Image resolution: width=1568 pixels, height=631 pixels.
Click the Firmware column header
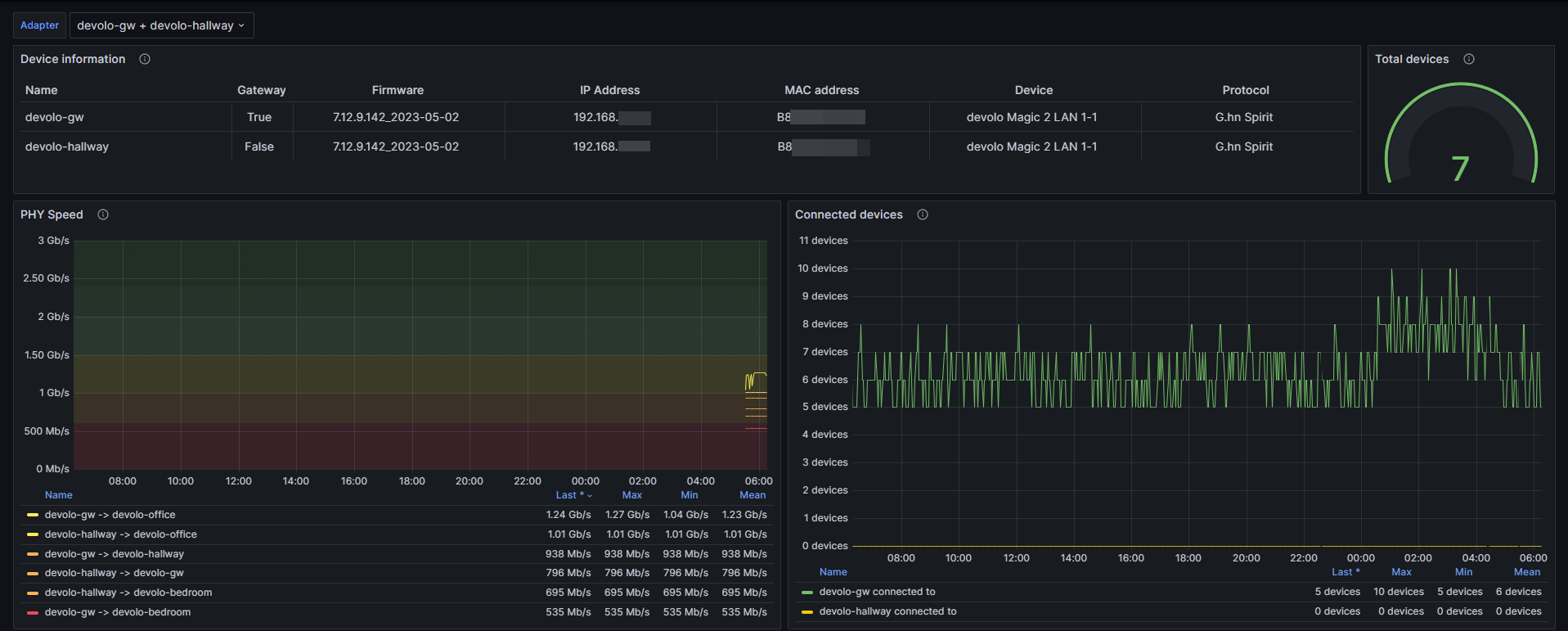[398, 90]
